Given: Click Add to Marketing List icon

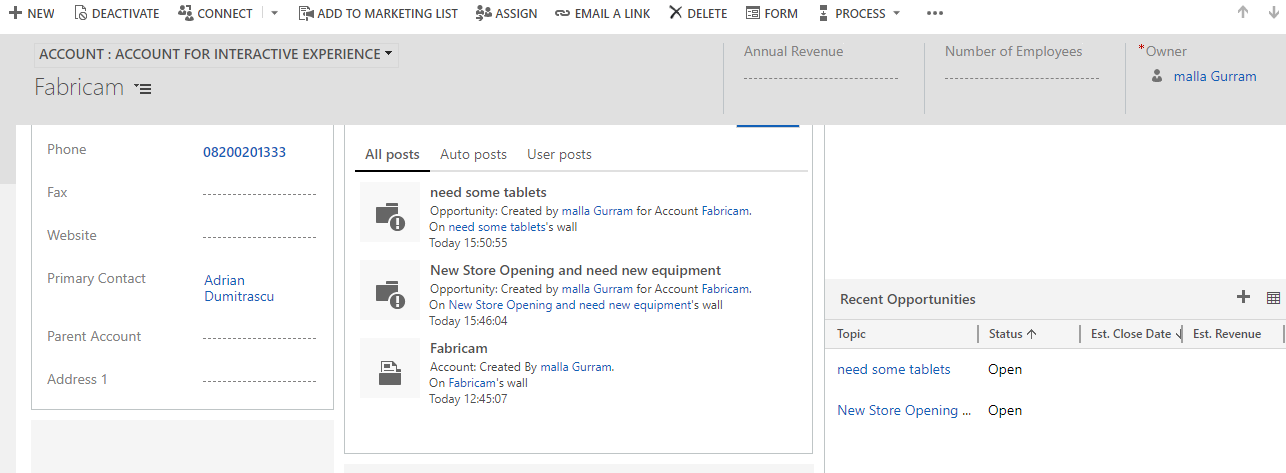Looking at the screenshot, I should click(306, 13).
